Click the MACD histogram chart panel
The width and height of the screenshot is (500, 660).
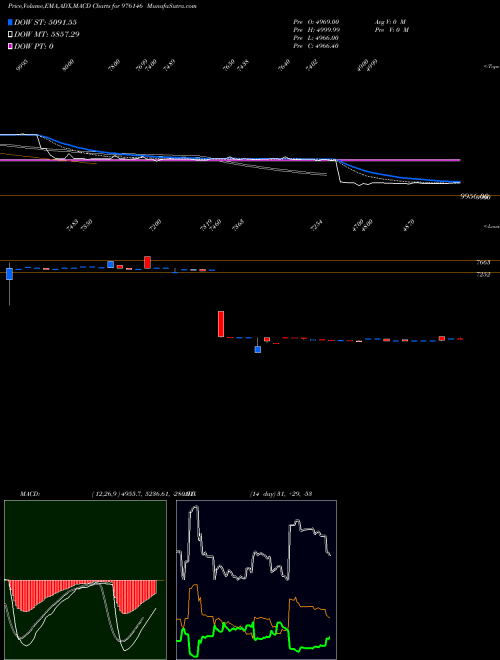[x=85, y=580]
